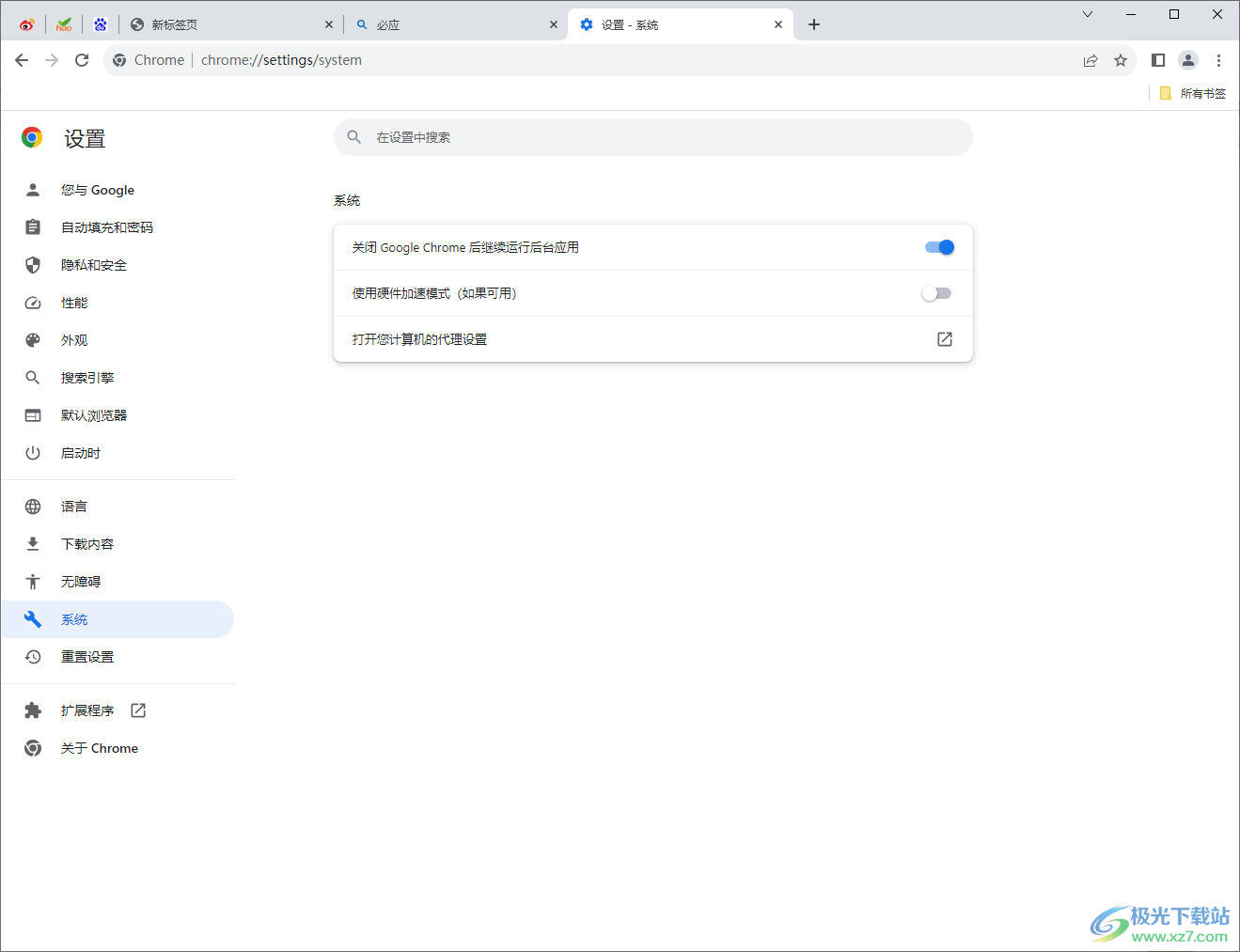The height and width of the screenshot is (952, 1240).
Task: Open the tab search dropdown arrow
Action: (x=1088, y=14)
